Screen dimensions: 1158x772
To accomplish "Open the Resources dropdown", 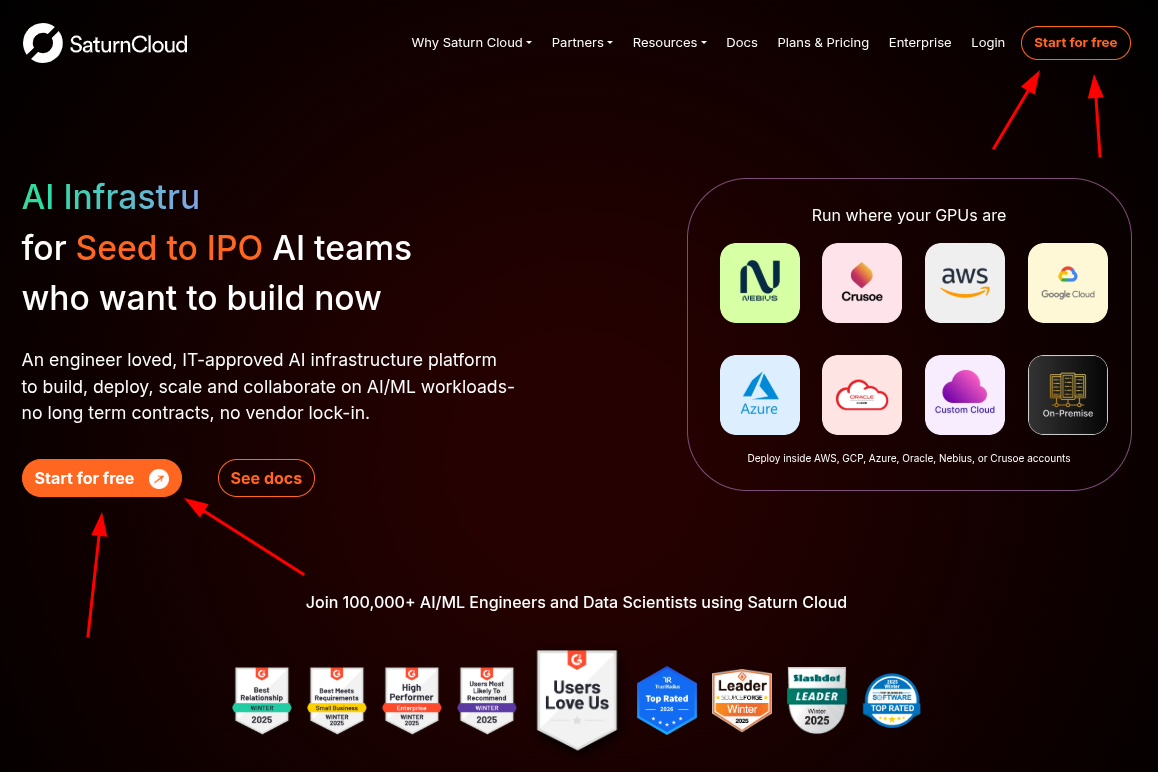I will tap(669, 42).
